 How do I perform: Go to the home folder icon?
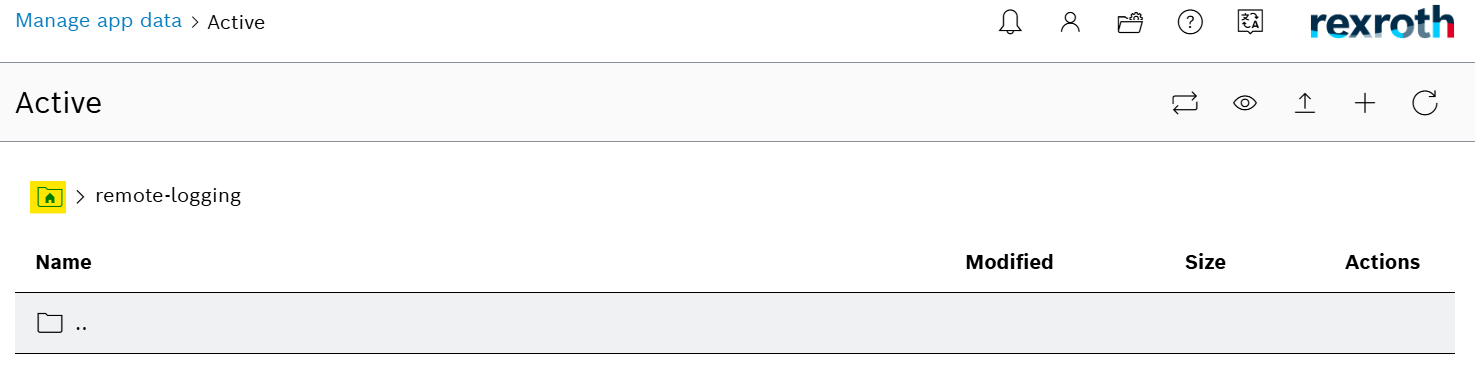[49, 198]
